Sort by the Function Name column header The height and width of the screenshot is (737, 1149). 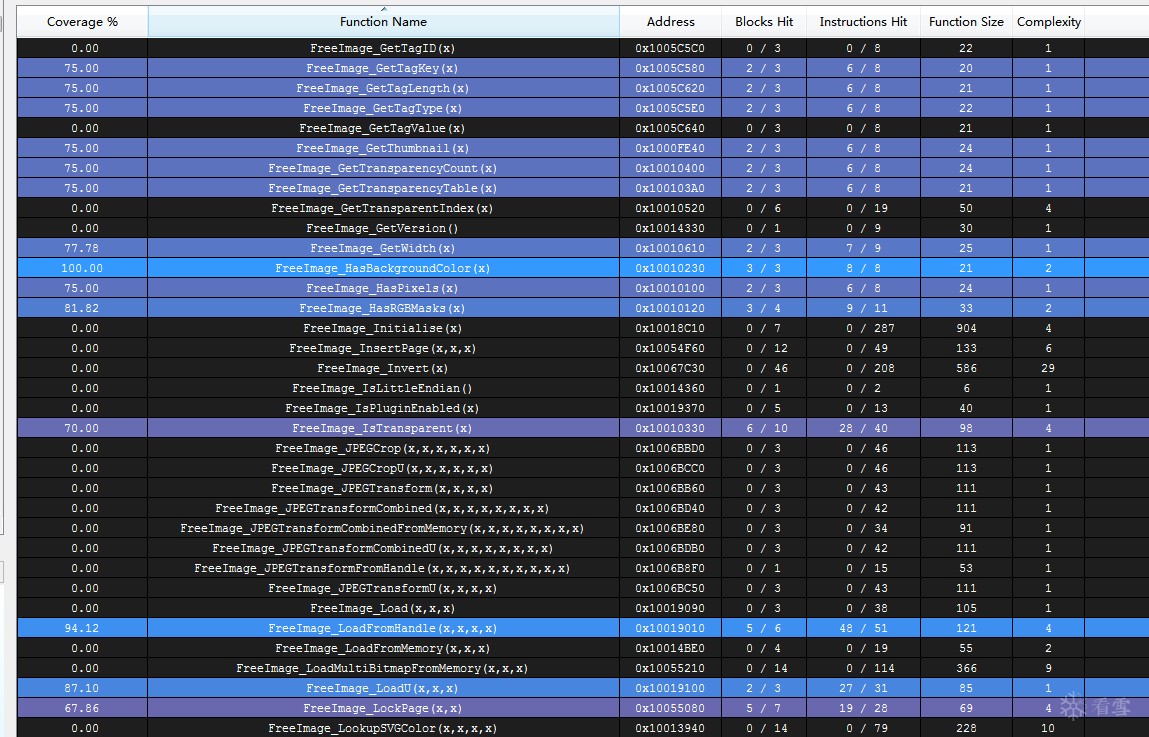click(x=383, y=22)
